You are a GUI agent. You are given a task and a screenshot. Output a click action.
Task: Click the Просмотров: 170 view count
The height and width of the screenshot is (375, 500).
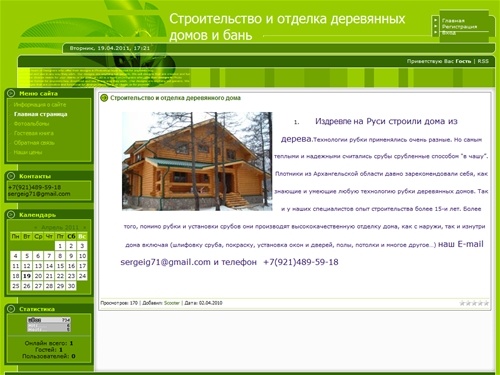tap(119, 303)
